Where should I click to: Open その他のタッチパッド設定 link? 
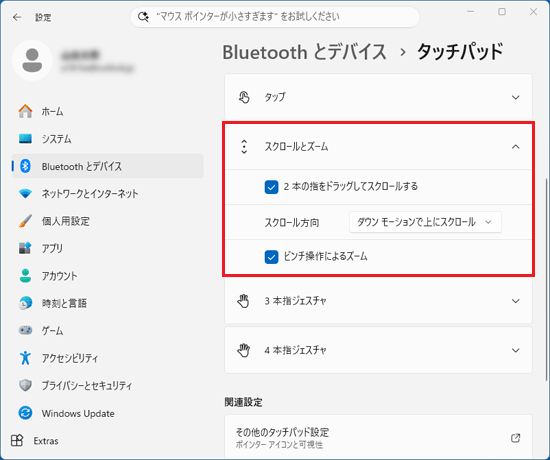tap(378, 437)
